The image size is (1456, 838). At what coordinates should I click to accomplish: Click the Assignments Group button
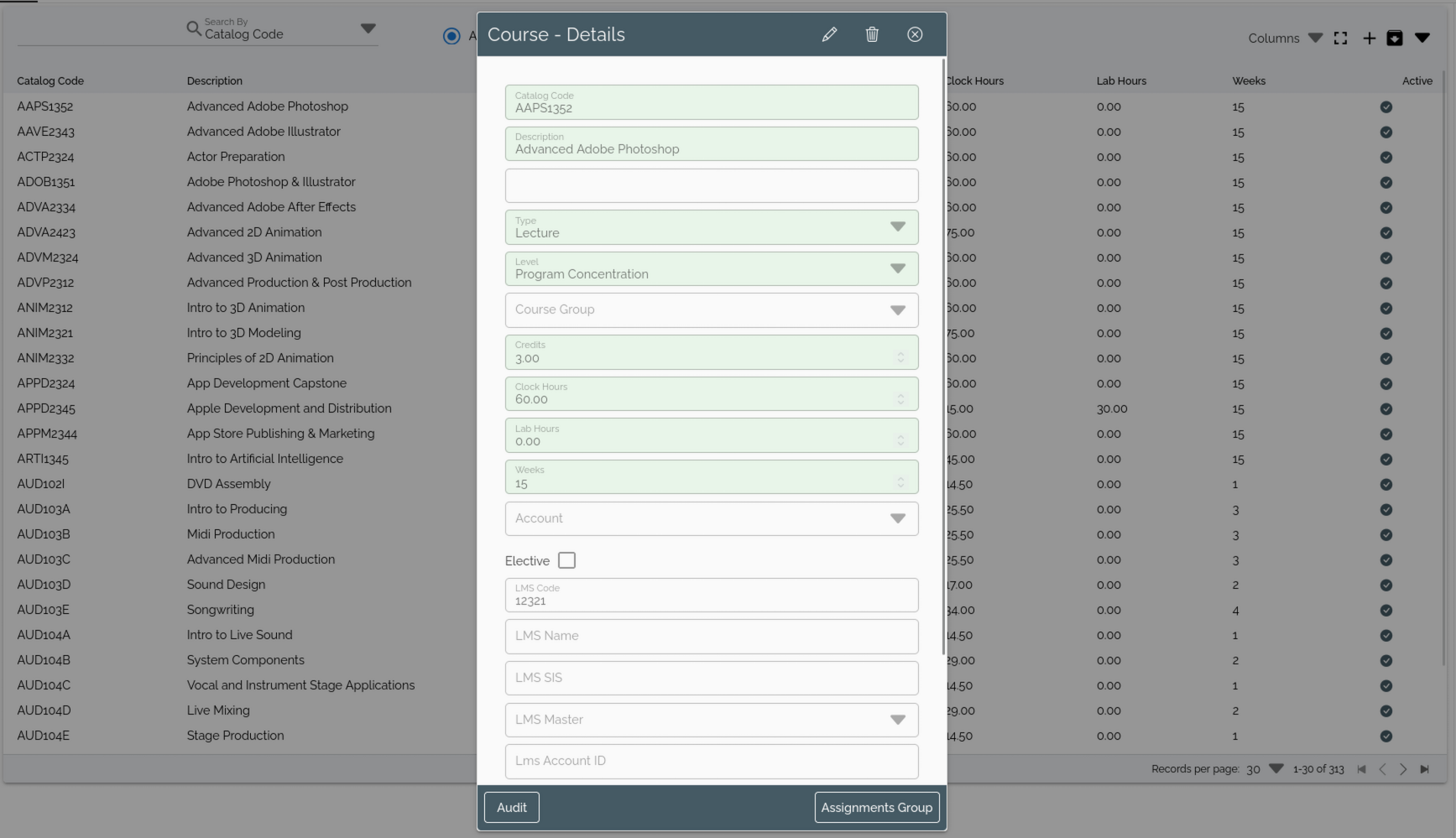pos(876,808)
